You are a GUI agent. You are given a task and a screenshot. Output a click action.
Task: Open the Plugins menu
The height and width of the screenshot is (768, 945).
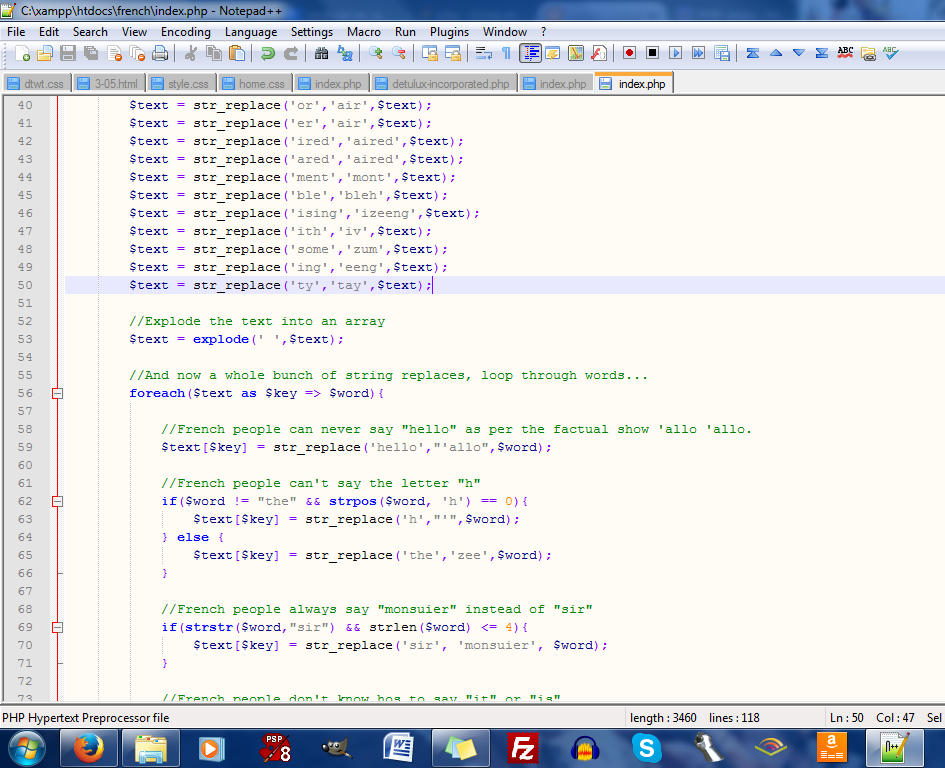point(449,32)
